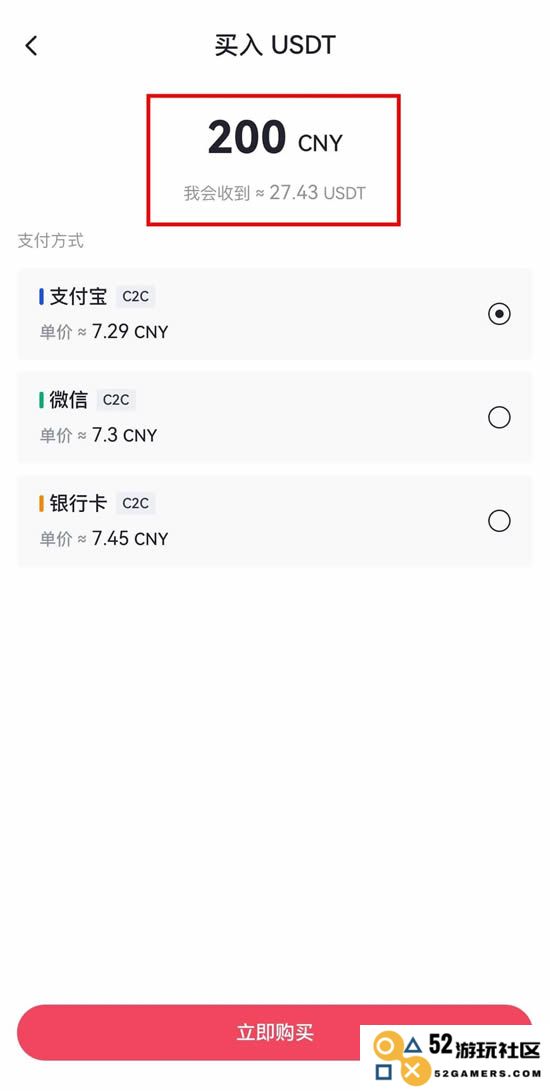The height and width of the screenshot is (1091, 550).
Task: Click the orange bar icon beside 银行卡
Action: 42,503
